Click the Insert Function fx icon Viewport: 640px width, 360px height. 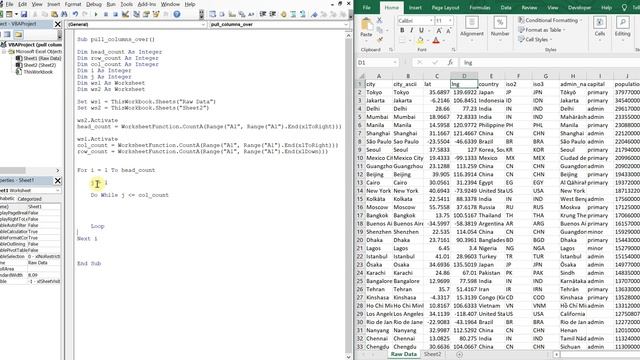coord(450,62)
